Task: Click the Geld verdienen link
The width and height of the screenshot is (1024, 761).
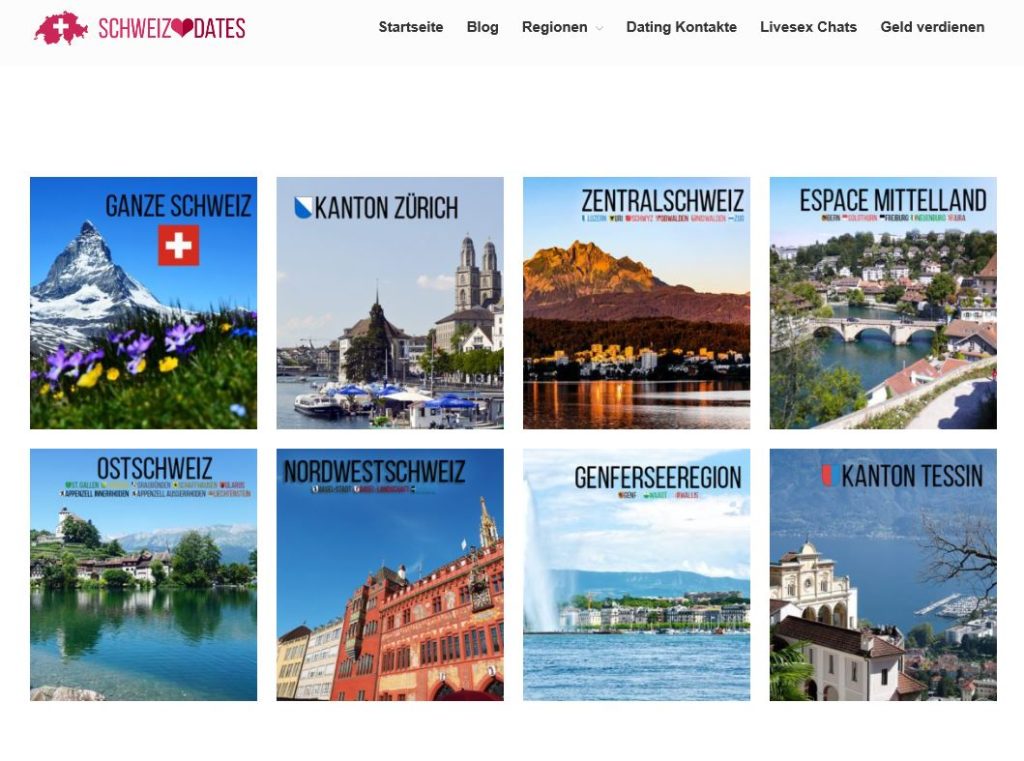Action: coord(932,27)
